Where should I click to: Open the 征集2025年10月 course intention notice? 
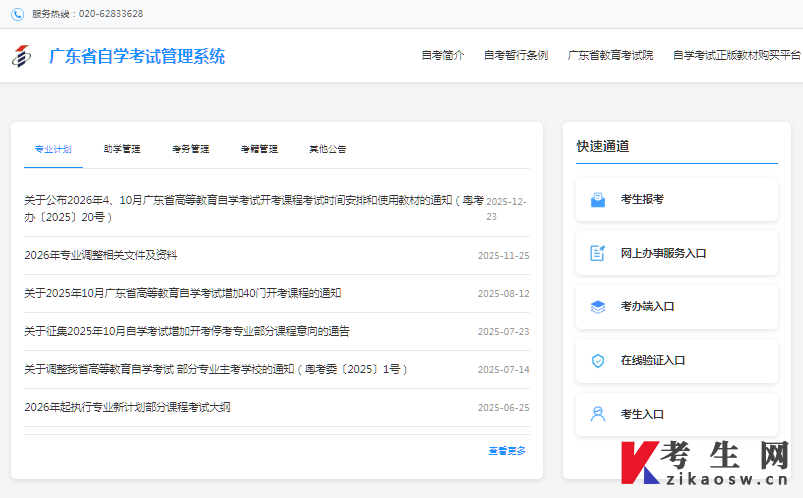point(187,331)
